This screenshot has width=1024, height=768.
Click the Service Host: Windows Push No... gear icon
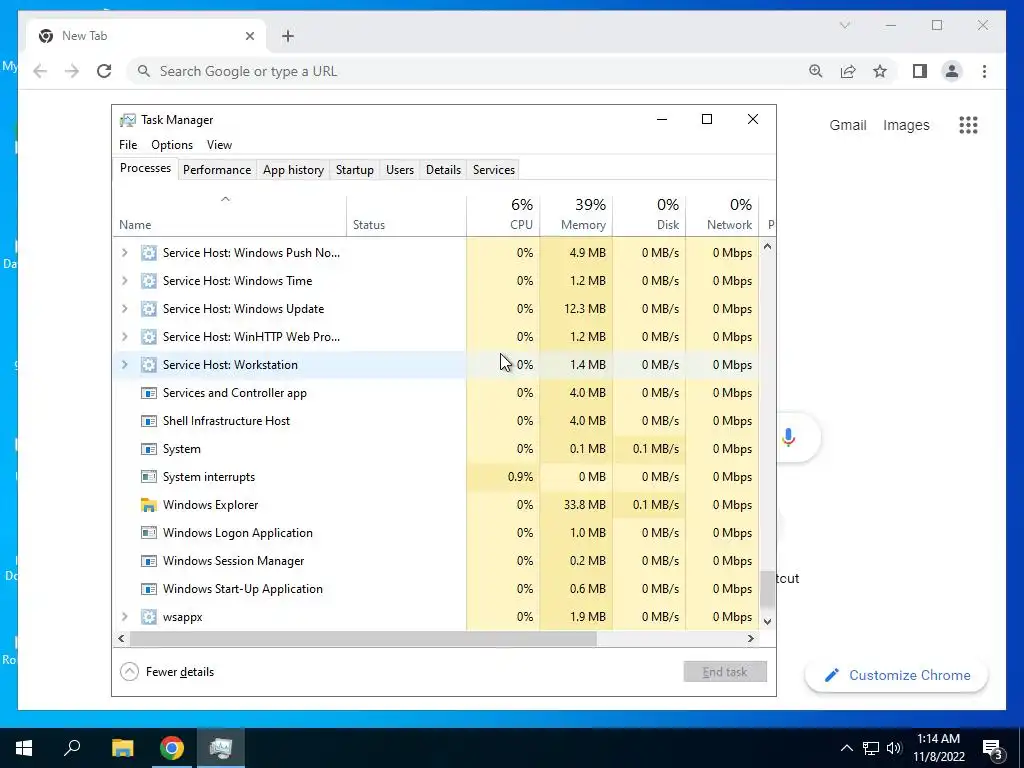(149, 253)
